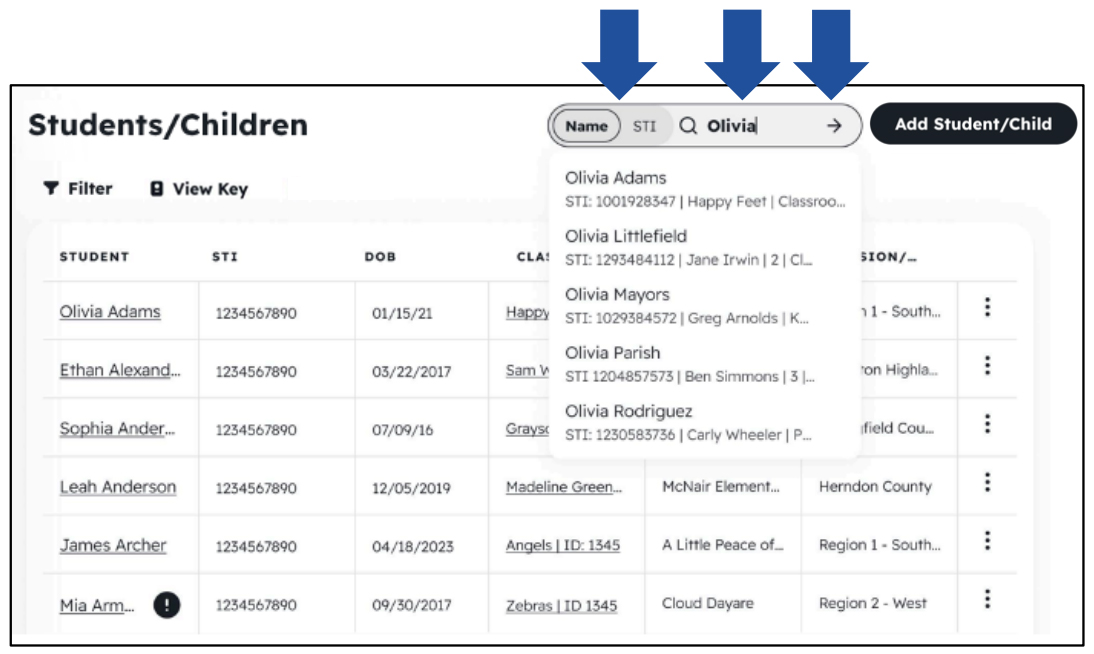1094x654 pixels.
Task: Click DOB cell 01/15/21
Action: (x=402, y=313)
